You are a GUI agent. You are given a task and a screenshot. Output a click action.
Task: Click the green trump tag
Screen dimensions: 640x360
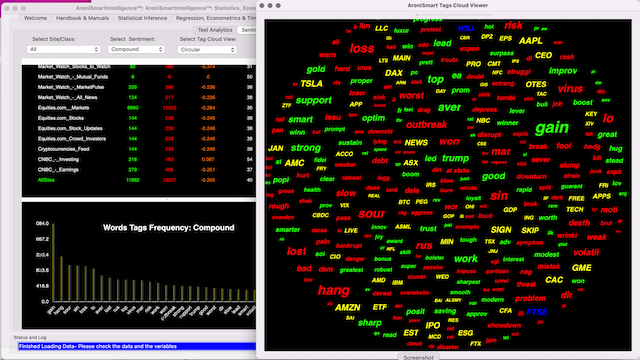coord(456,158)
